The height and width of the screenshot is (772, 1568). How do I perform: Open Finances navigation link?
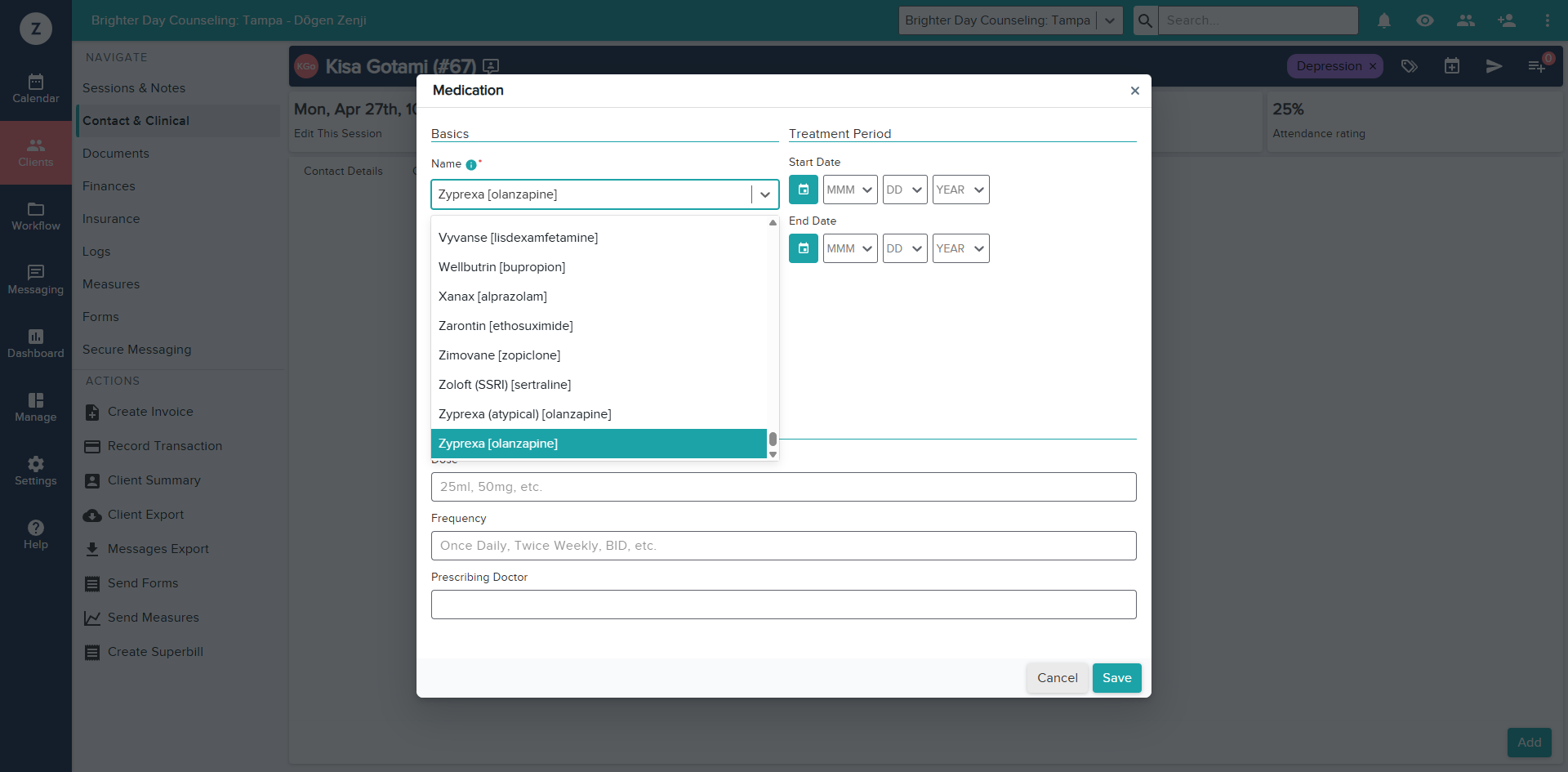pyautogui.click(x=109, y=186)
